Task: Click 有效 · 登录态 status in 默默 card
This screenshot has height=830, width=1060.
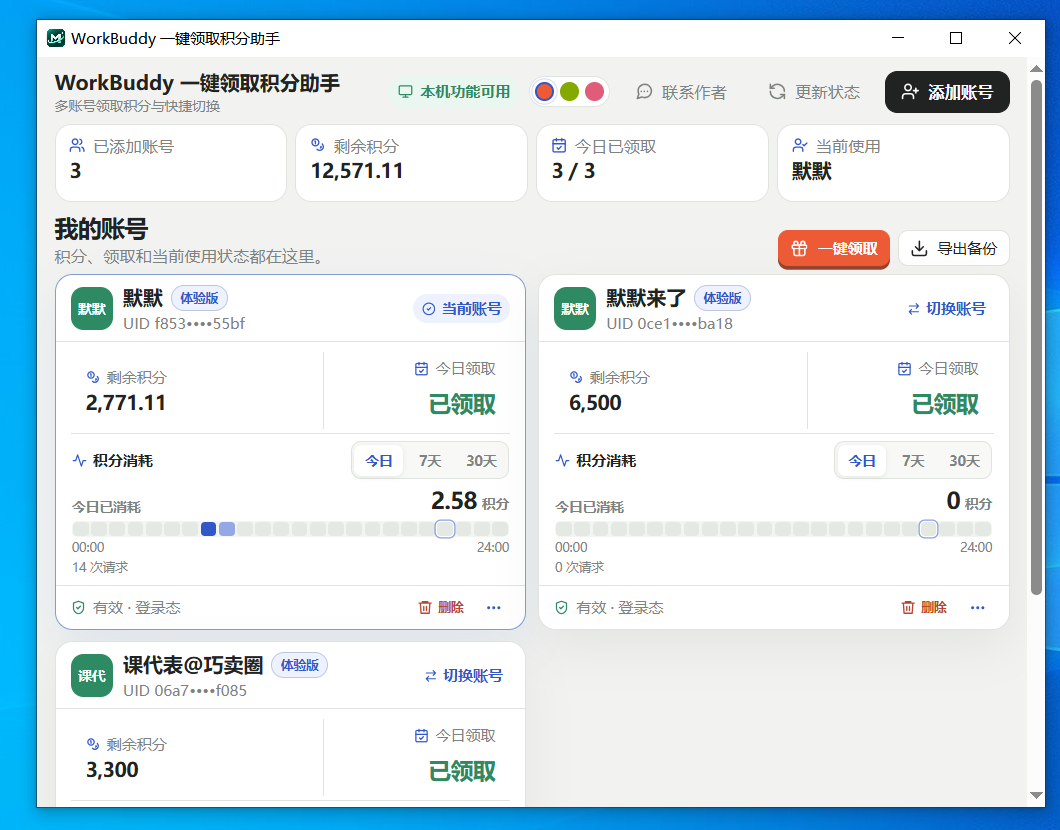Action: point(126,608)
